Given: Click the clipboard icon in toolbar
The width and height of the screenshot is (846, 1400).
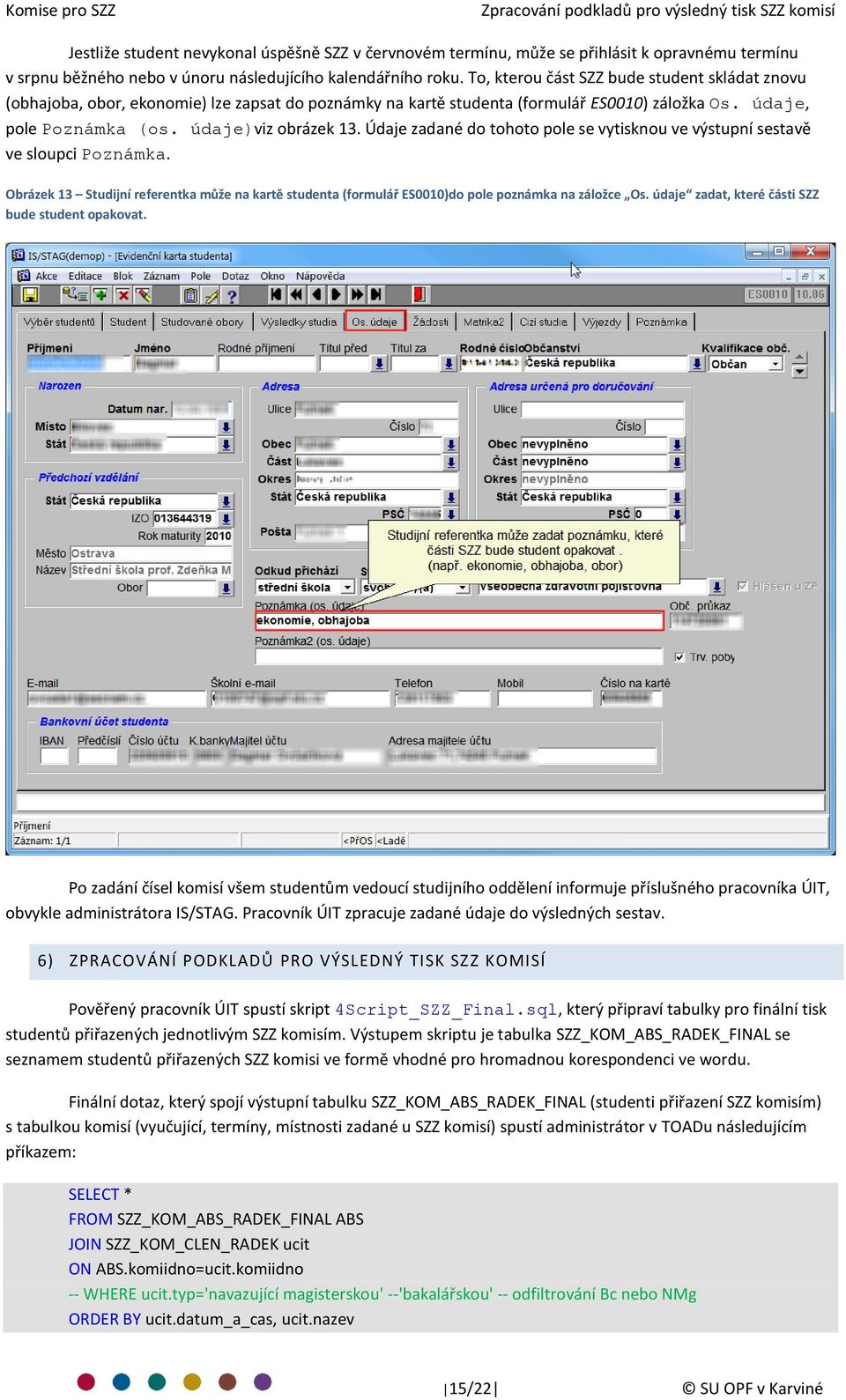Looking at the screenshot, I should click(x=189, y=294).
